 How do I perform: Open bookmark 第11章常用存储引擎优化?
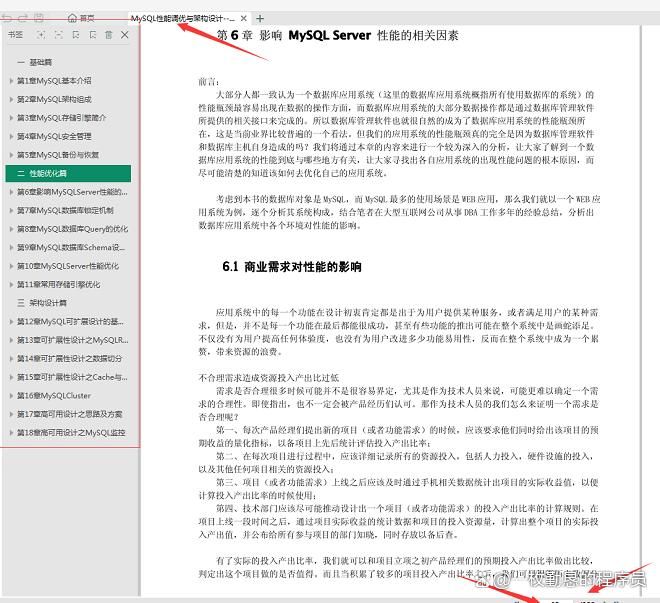click(59, 284)
